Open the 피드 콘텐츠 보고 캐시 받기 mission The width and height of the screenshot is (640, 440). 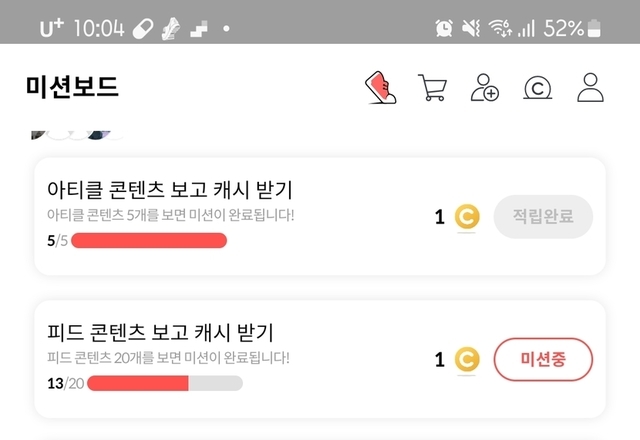point(160,333)
